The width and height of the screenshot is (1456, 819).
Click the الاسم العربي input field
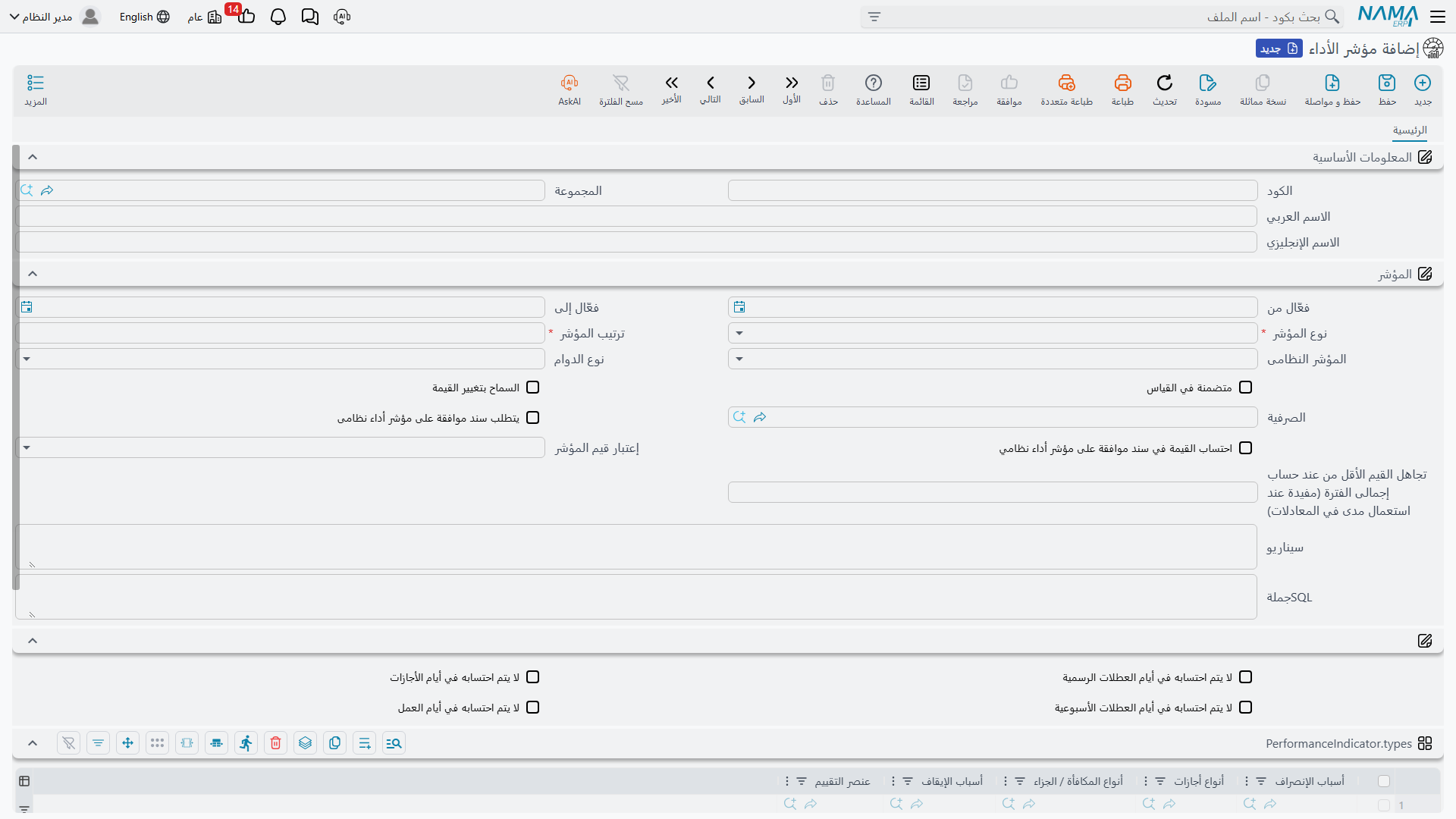pos(636,216)
